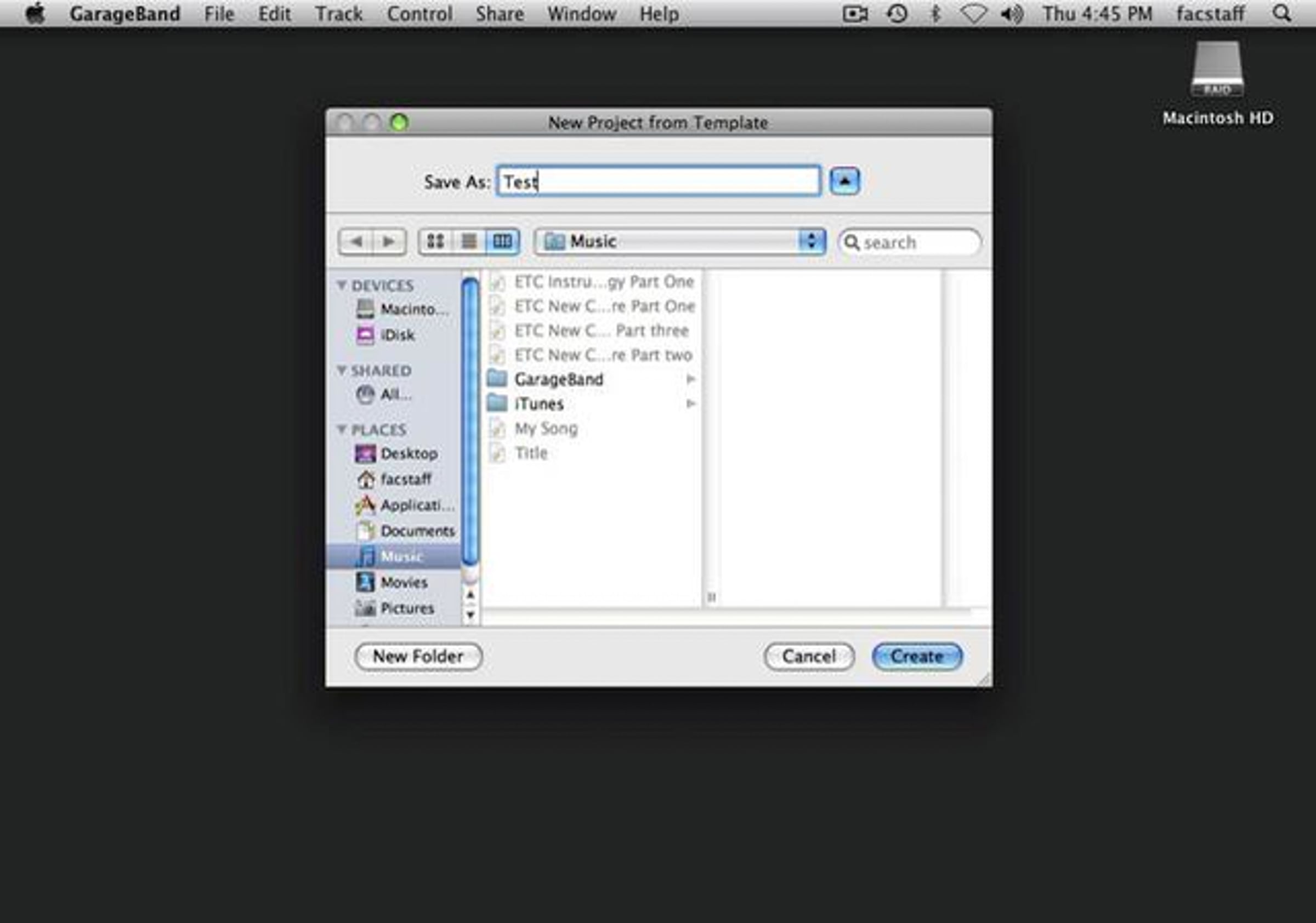Collapse the PLACES section

(342, 429)
